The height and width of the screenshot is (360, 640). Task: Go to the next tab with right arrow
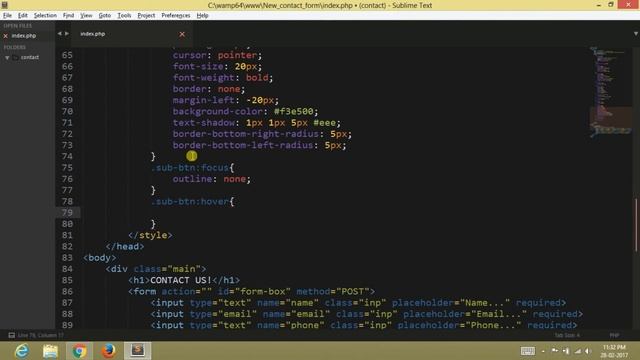tap(67, 33)
